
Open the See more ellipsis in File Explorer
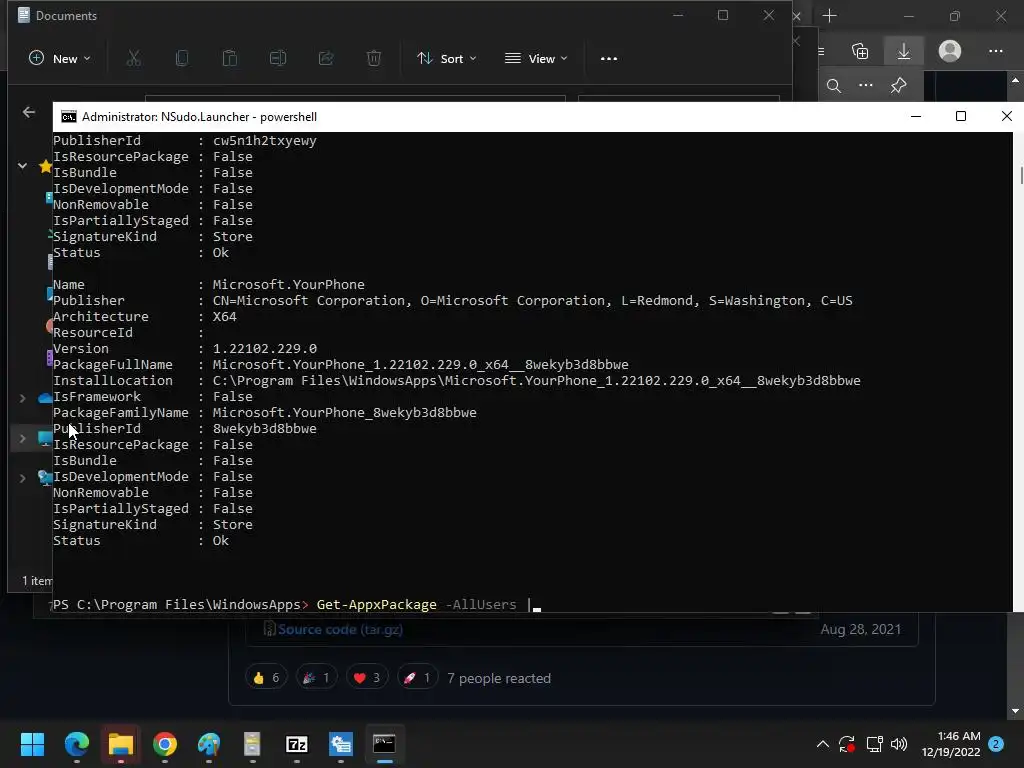(609, 58)
